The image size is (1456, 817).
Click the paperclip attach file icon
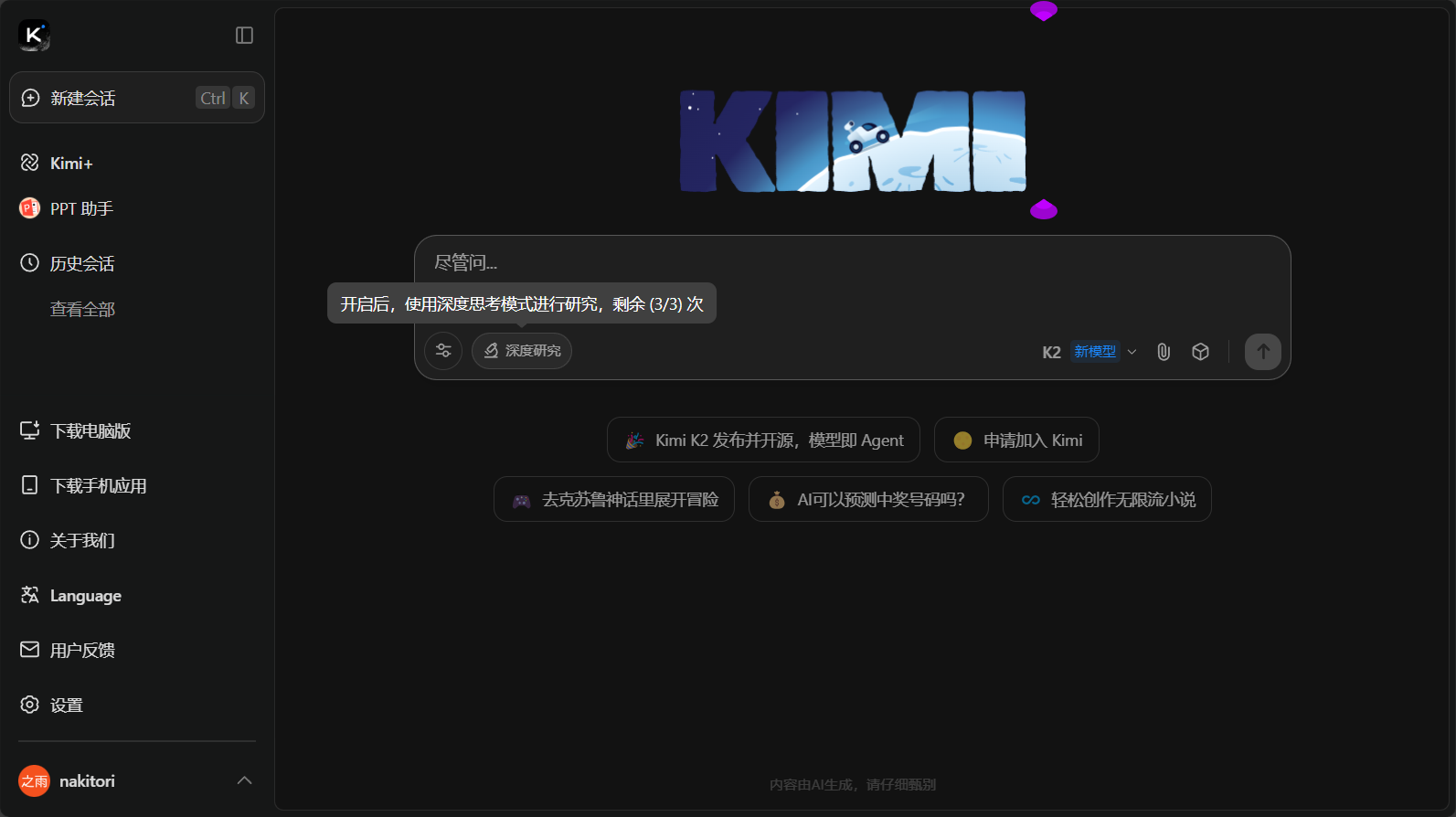pos(1164,352)
